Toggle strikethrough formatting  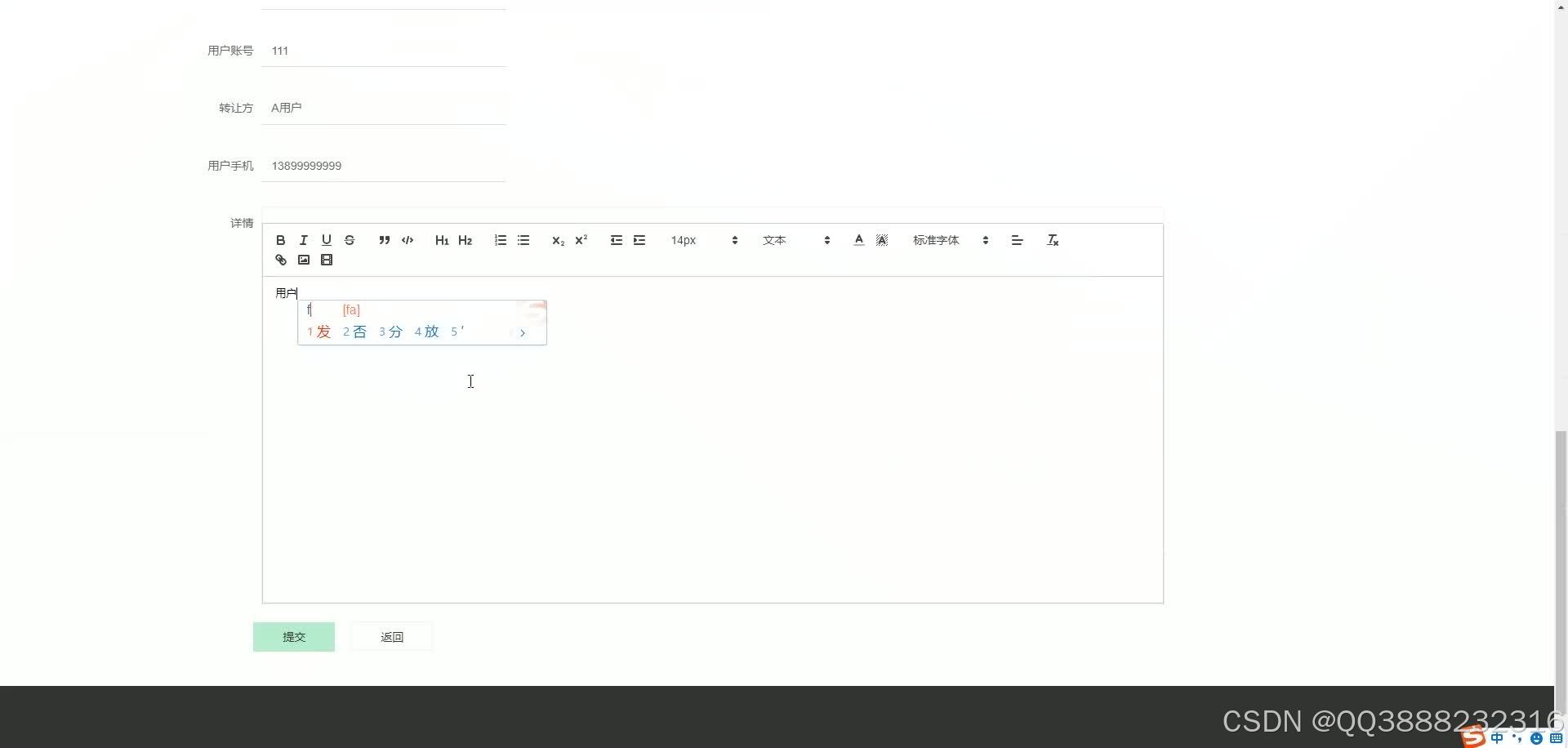click(x=349, y=240)
